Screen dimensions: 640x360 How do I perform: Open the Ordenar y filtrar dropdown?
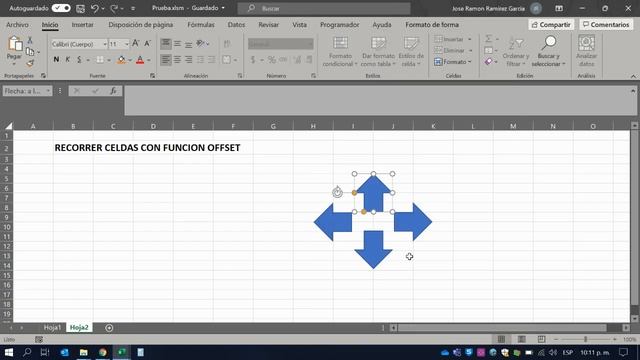pos(516,52)
